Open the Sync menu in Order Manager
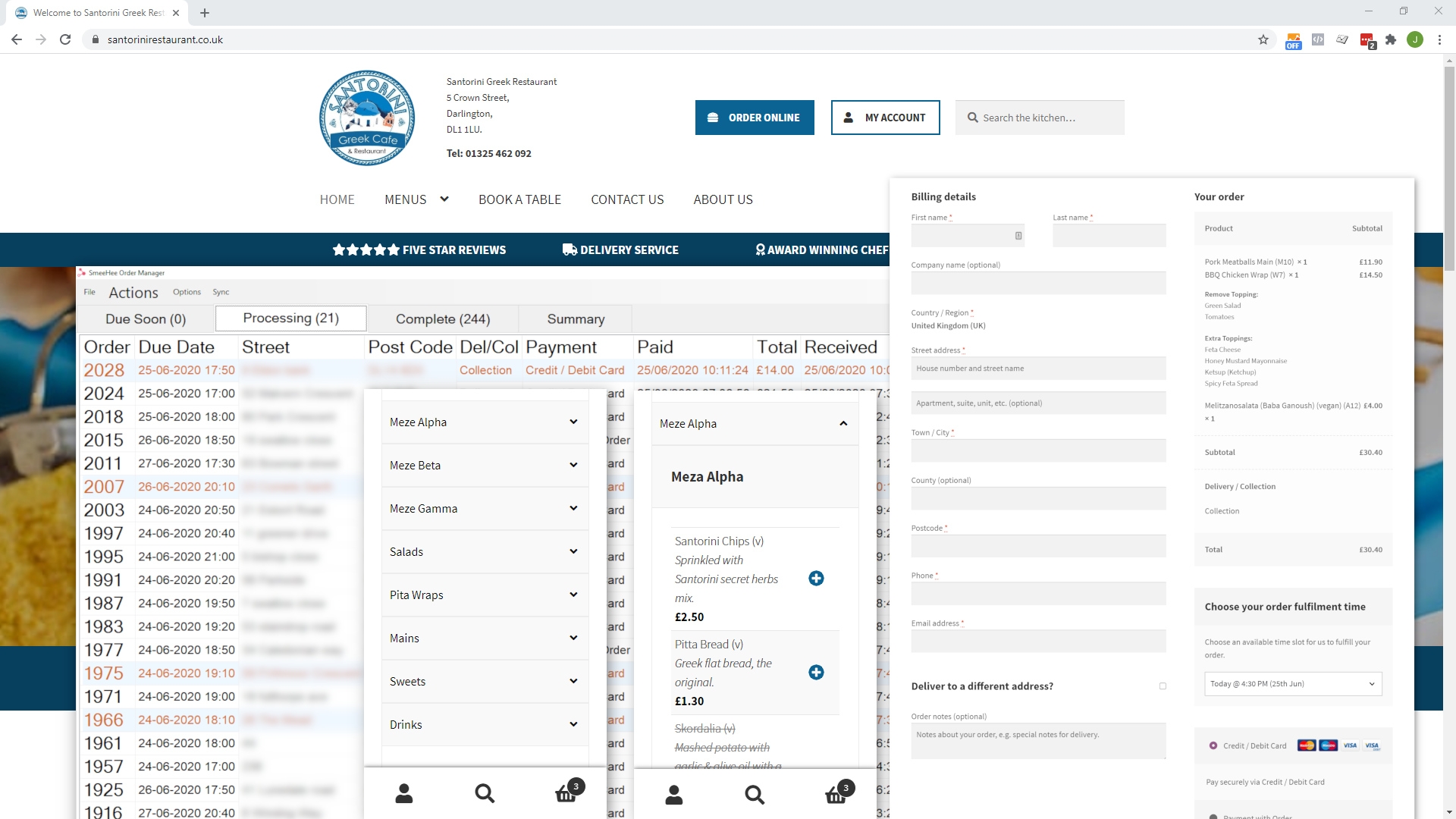1456x819 pixels. (x=221, y=292)
